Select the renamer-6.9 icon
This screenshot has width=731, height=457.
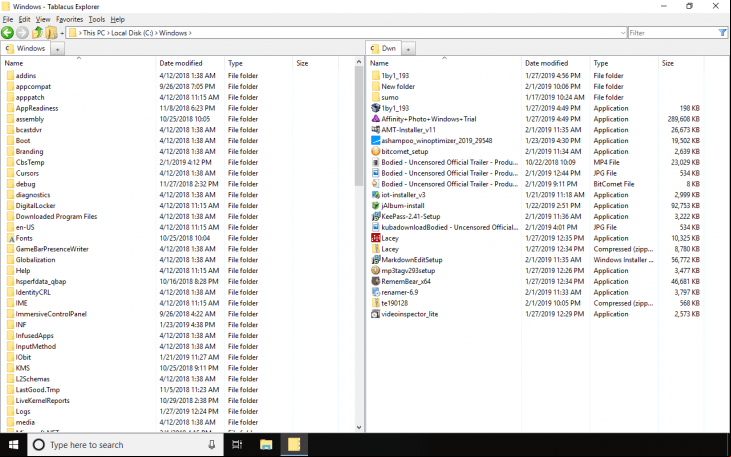pyautogui.click(x=375, y=292)
